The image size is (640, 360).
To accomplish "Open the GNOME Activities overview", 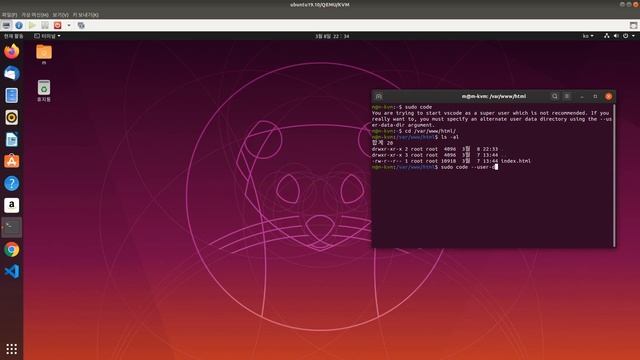I will point(13,36).
